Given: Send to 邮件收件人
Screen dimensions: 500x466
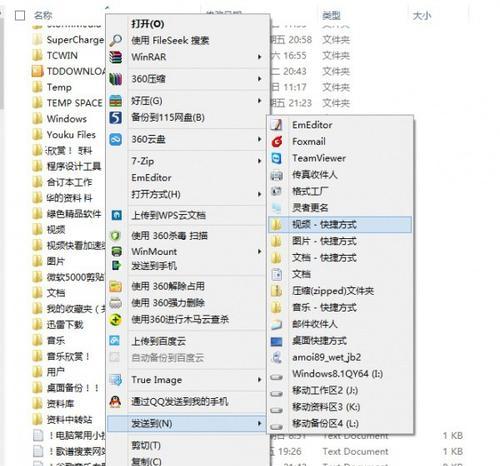Looking at the screenshot, I should (340, 324).
